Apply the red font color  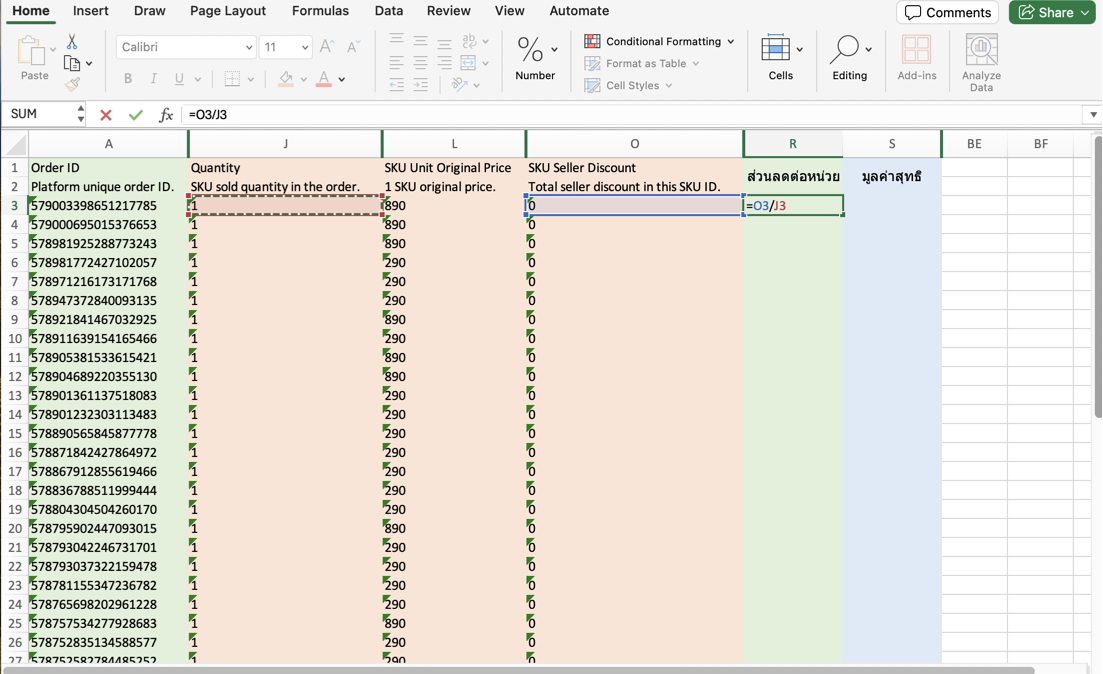[x=324, y=79]
